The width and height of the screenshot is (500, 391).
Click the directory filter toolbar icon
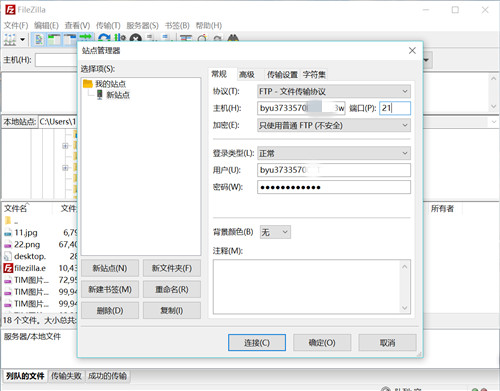[186, 38]
